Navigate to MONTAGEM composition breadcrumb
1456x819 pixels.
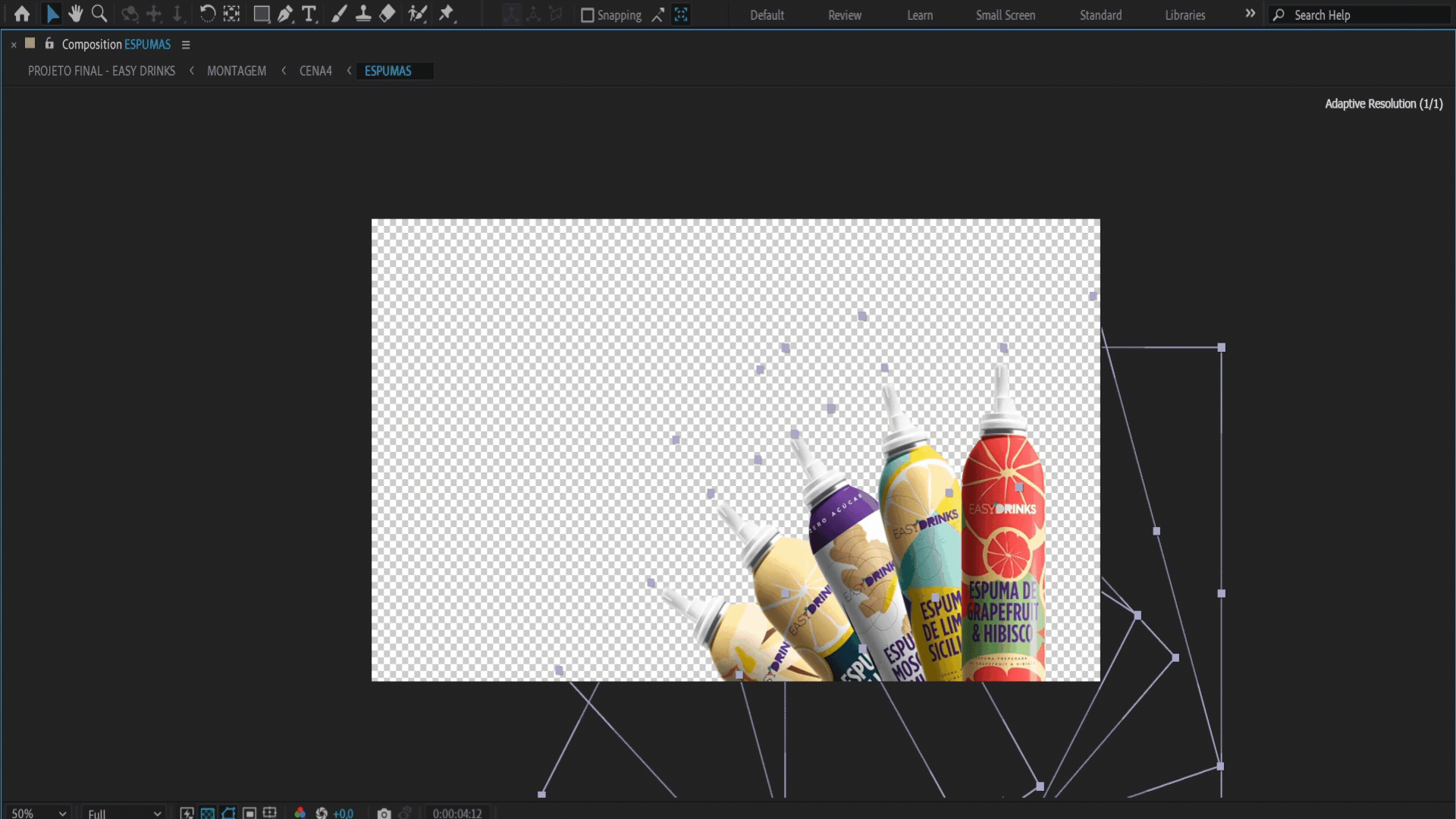pyautogui.click(x=237, y=71)
